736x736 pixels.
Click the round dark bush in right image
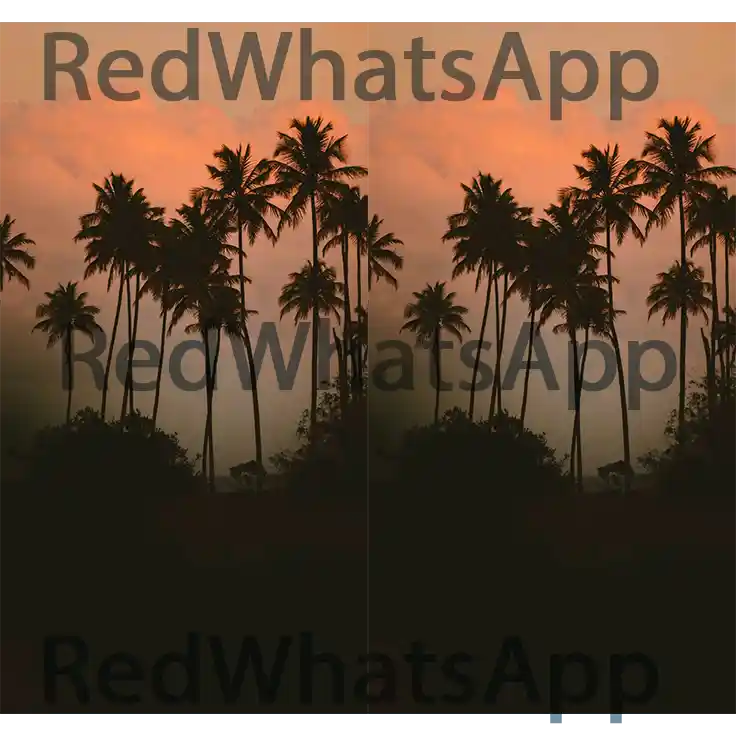[480, 445]
